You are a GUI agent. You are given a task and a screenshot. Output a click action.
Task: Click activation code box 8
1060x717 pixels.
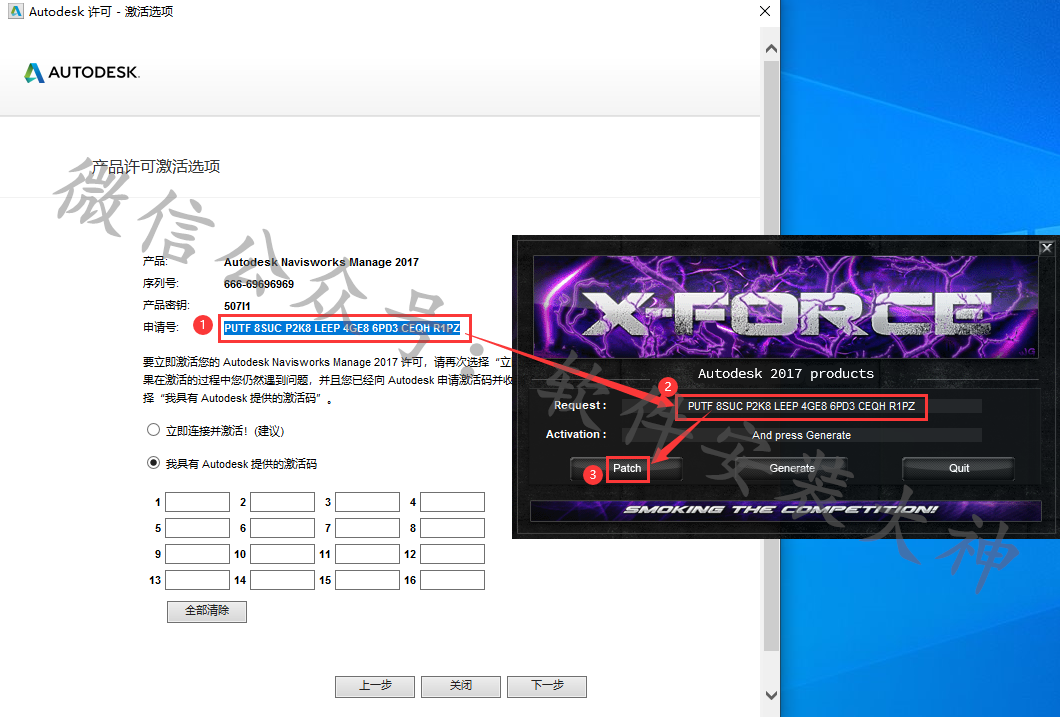(452, 528)
